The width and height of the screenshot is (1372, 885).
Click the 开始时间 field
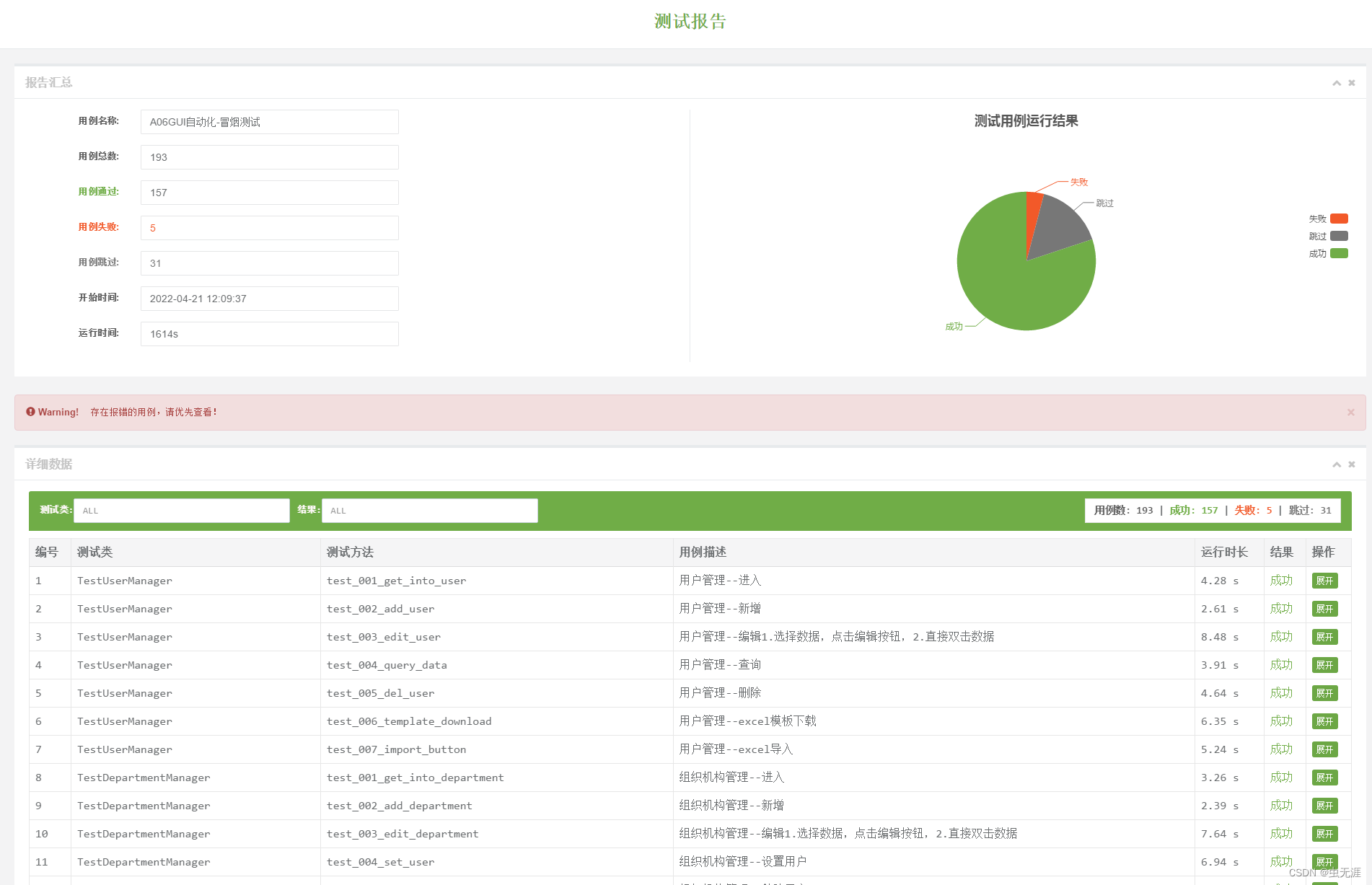click(270, 299)
